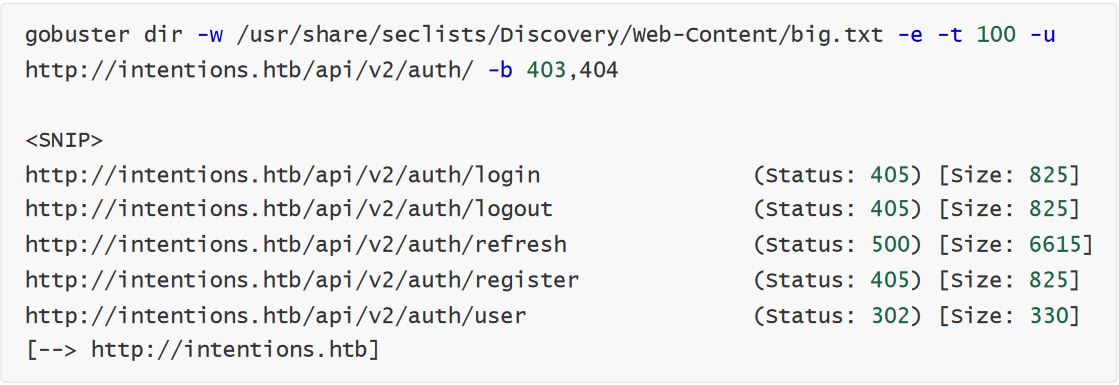
Task: Click the gobuster command word
Action: tap(77, 35)
